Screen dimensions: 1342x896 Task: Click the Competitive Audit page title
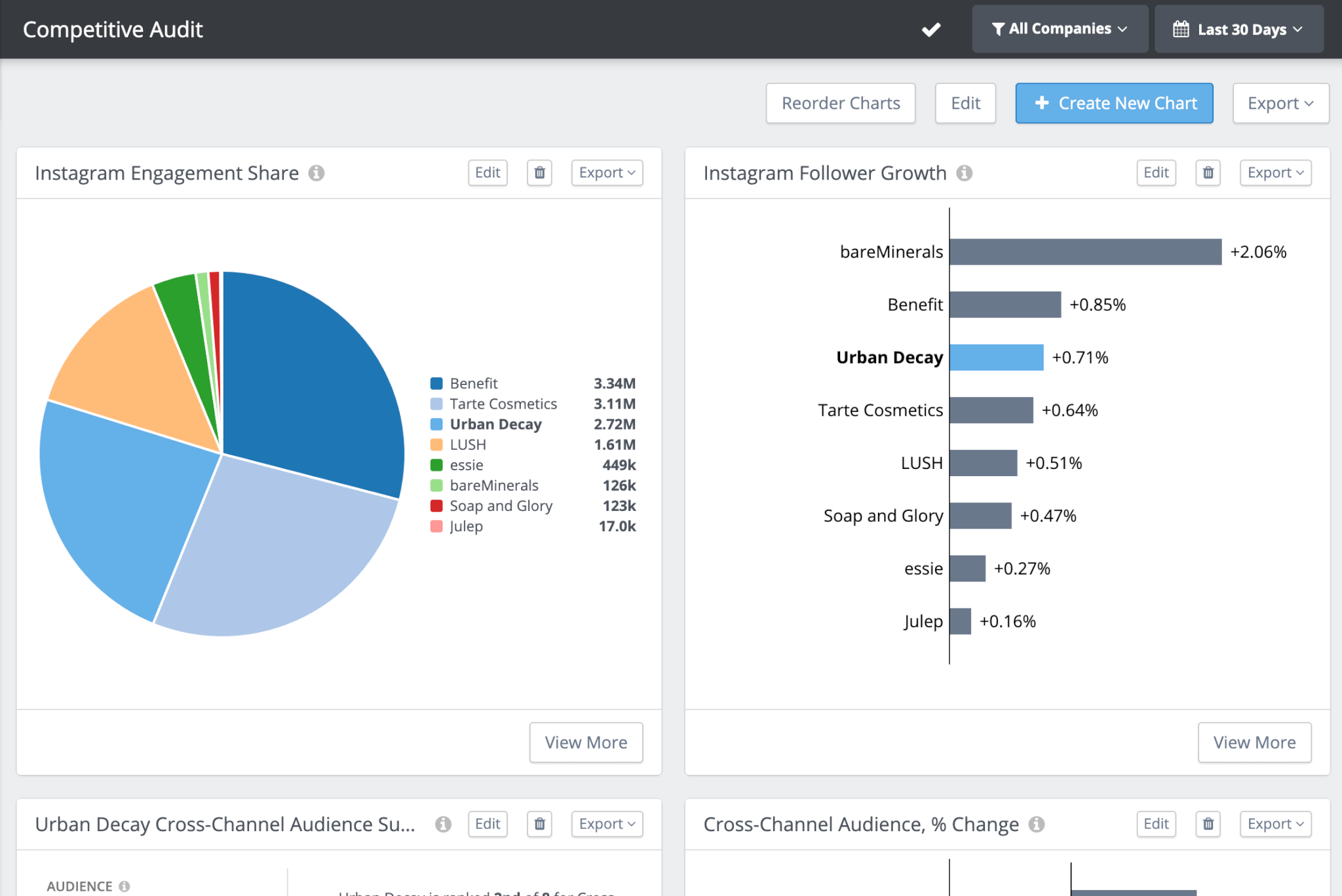click(x=113, y=29)
